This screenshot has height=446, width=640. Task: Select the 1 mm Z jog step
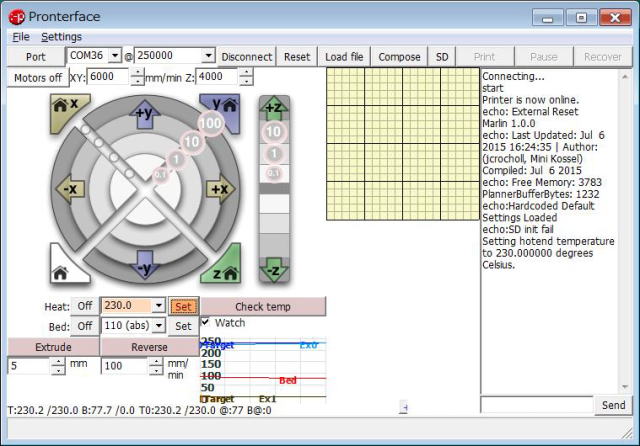tap(274, 153)
